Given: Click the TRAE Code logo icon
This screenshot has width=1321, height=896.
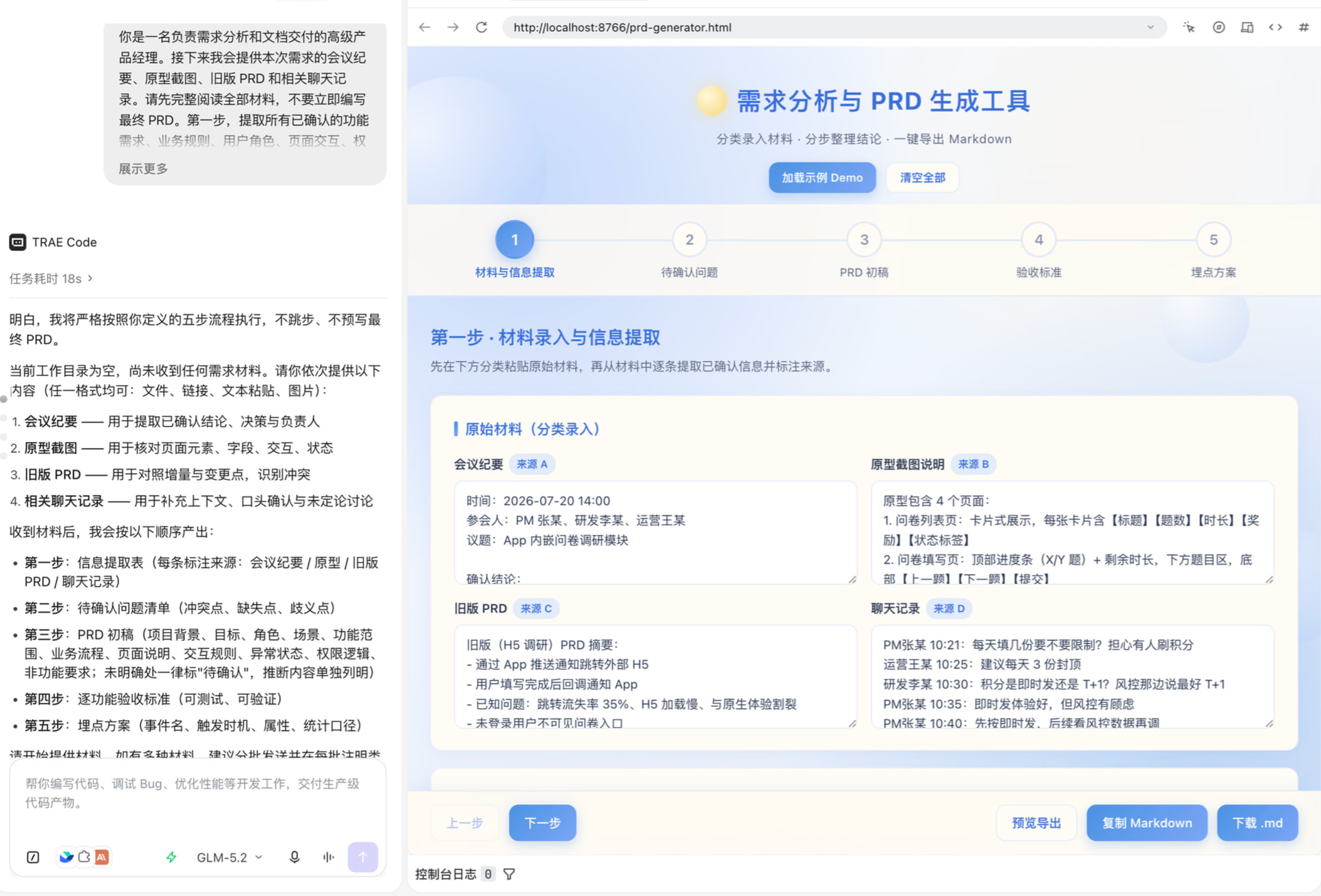Looking at the screenshot, I should tap(18, 242).
